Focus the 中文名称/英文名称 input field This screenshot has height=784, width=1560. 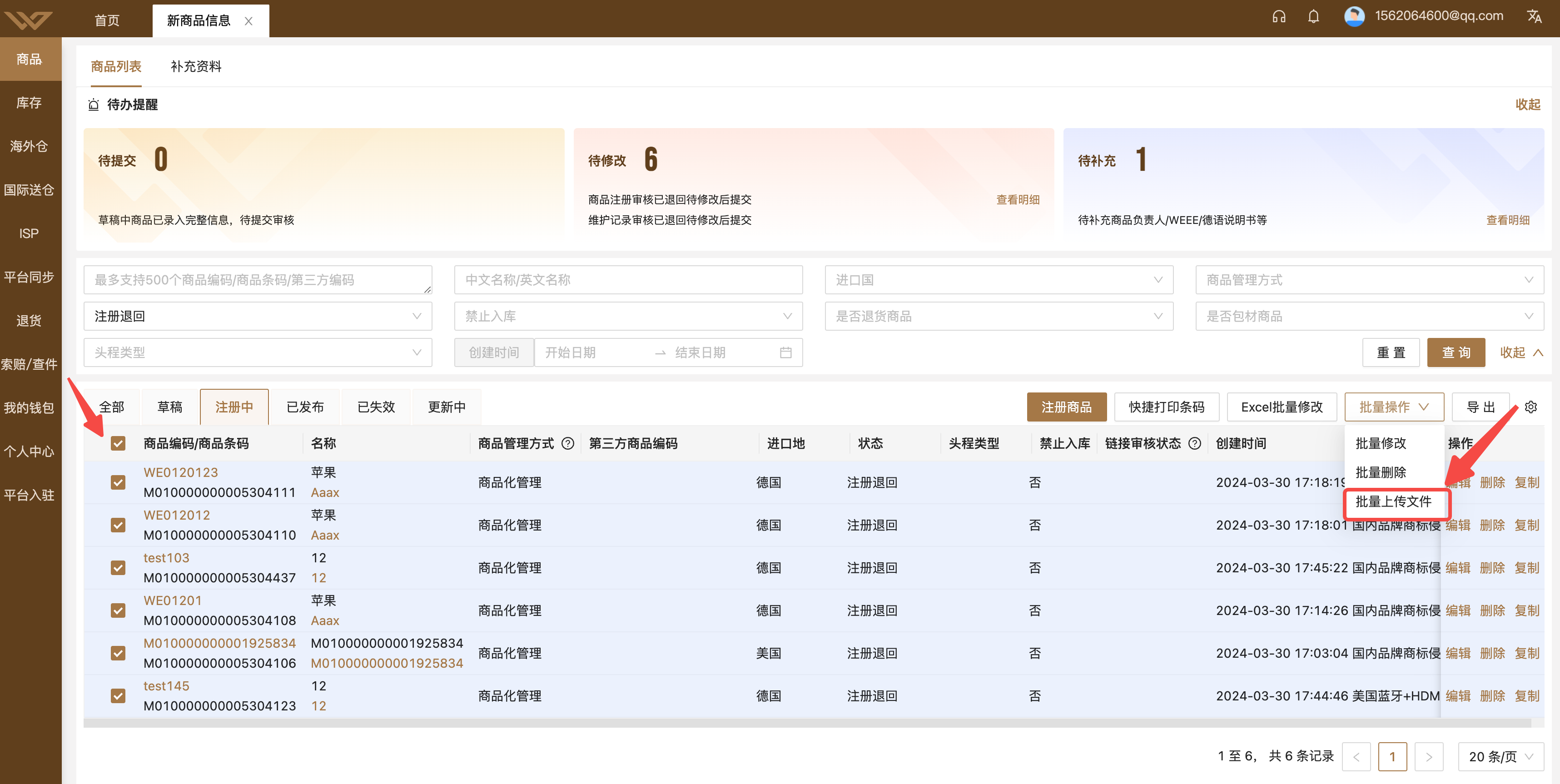(628, 280)
